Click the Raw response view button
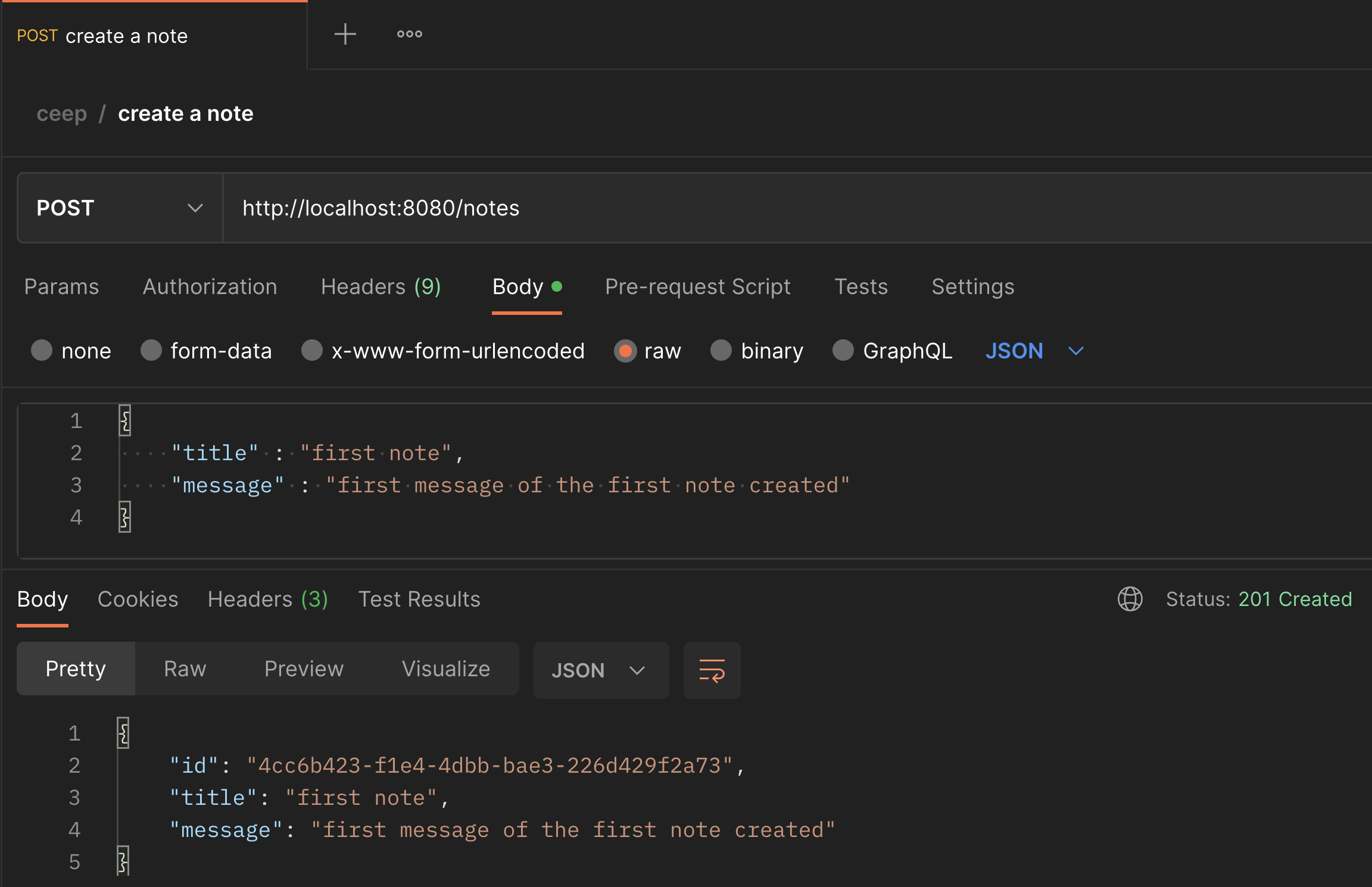This screenshot has height=887, width=1372. click(x=184, y=670)
